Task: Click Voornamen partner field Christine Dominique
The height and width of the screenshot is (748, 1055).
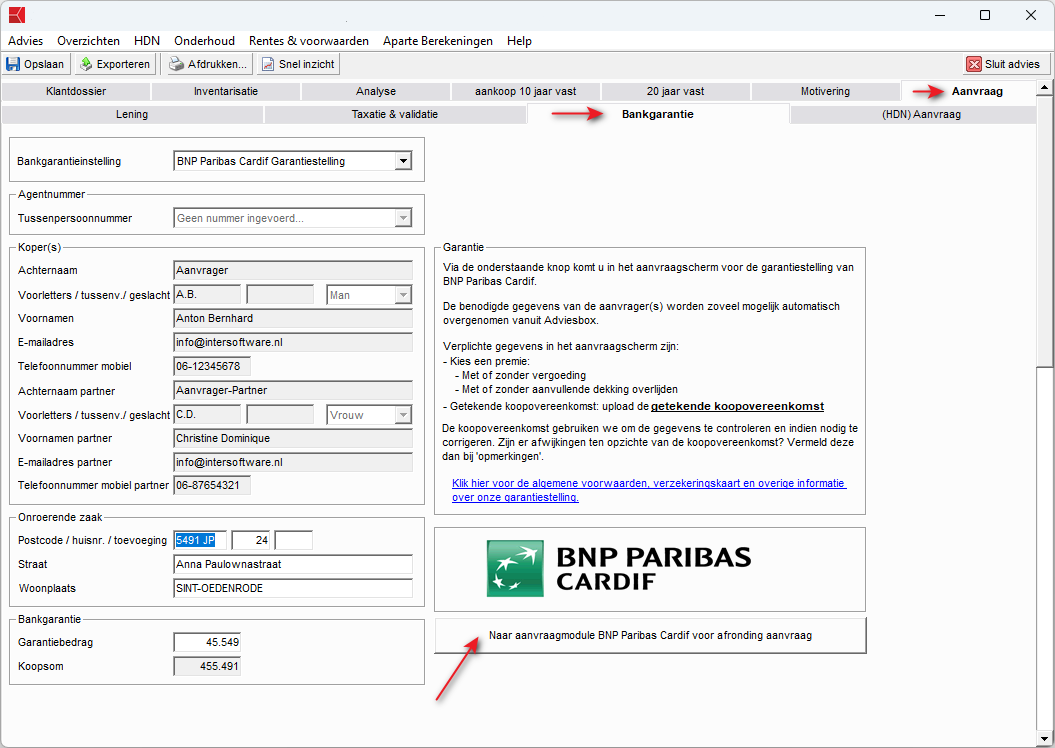Action: (293, 438)
